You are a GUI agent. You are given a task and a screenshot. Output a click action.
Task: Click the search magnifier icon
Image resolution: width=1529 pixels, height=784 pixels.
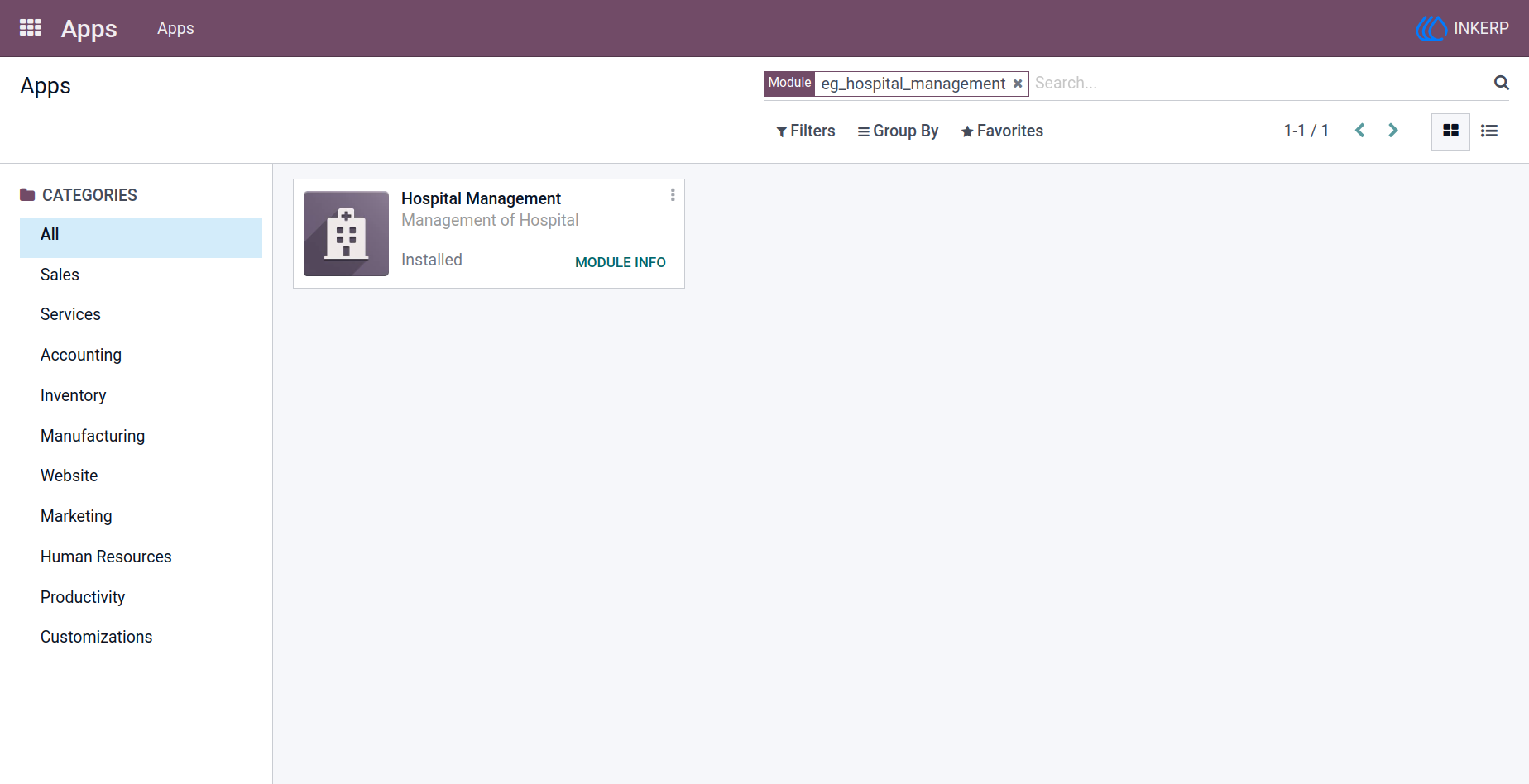pos(1501,83)
